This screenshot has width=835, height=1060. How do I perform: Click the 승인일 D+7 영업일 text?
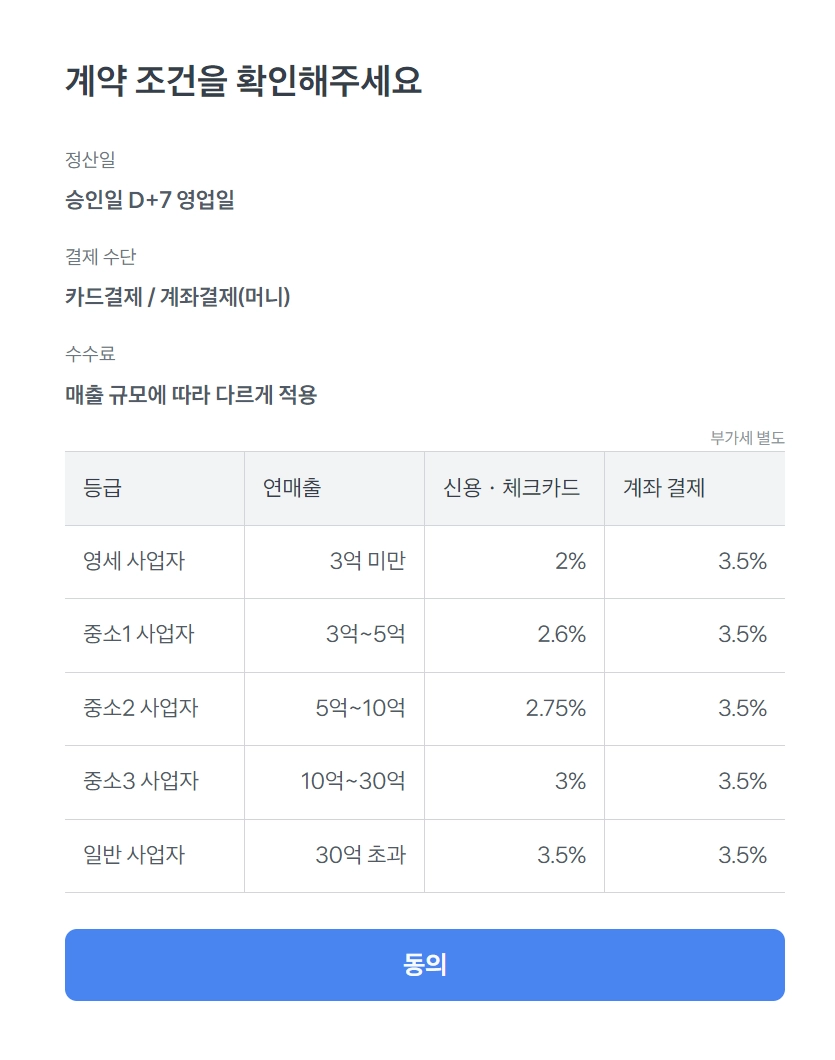(x=150, y=200)
